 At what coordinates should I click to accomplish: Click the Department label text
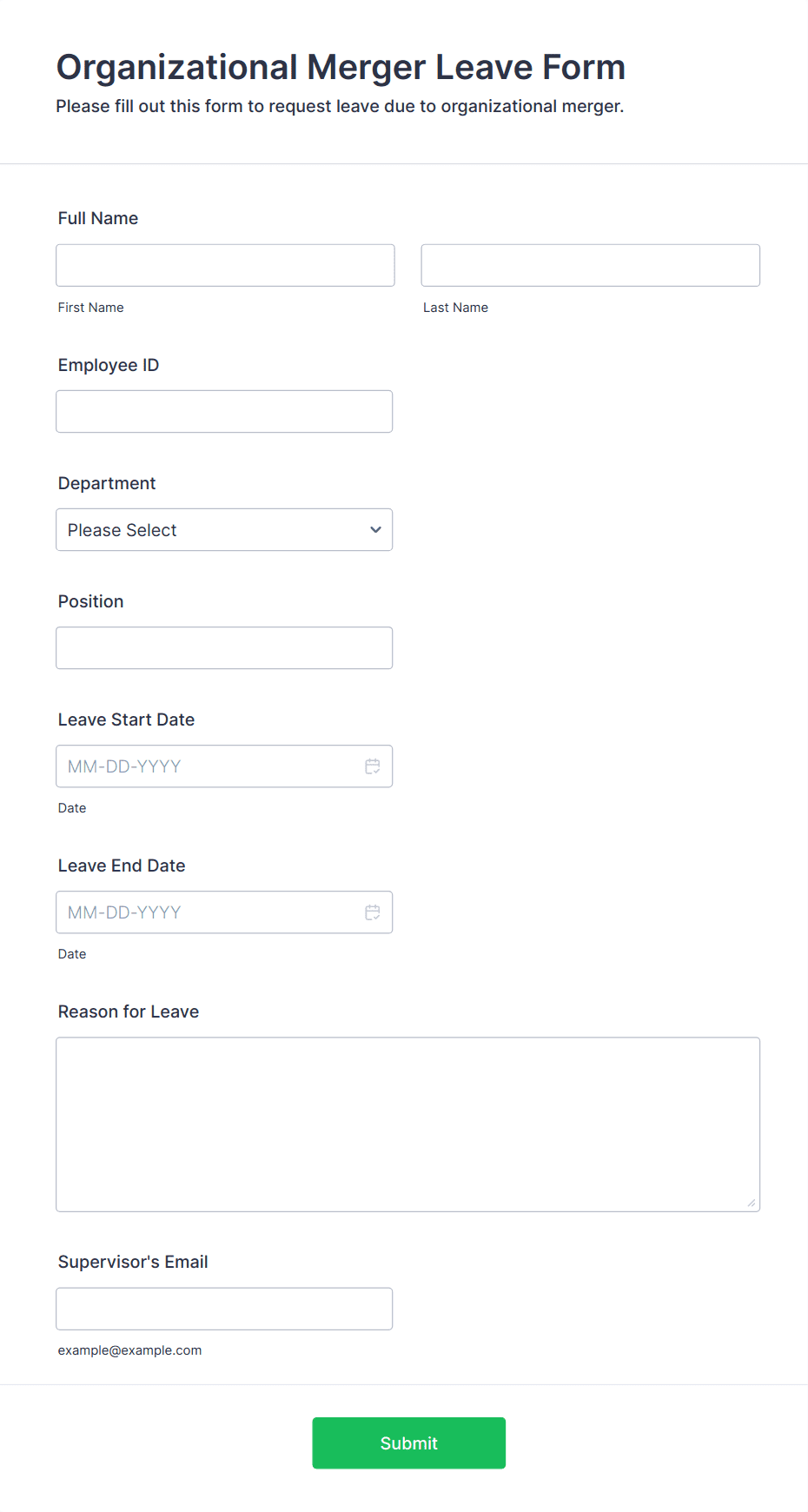(x=107, y=483)
